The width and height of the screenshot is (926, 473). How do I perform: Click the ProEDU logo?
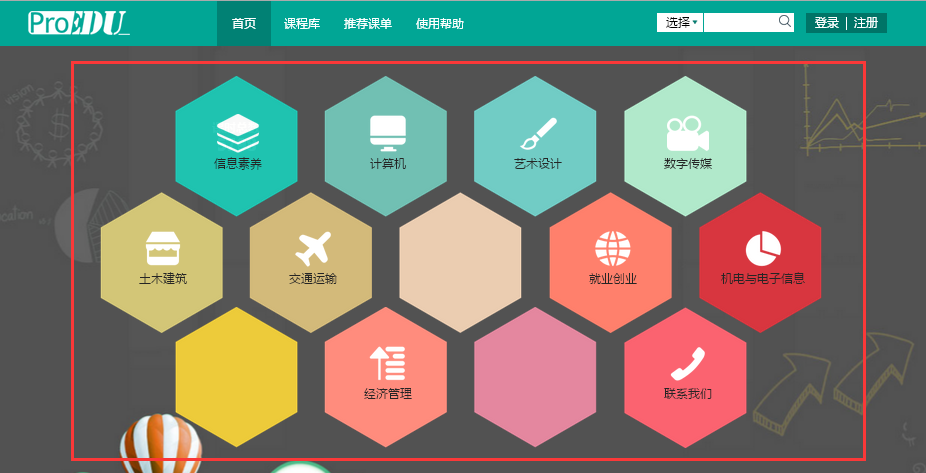point(79,23)
